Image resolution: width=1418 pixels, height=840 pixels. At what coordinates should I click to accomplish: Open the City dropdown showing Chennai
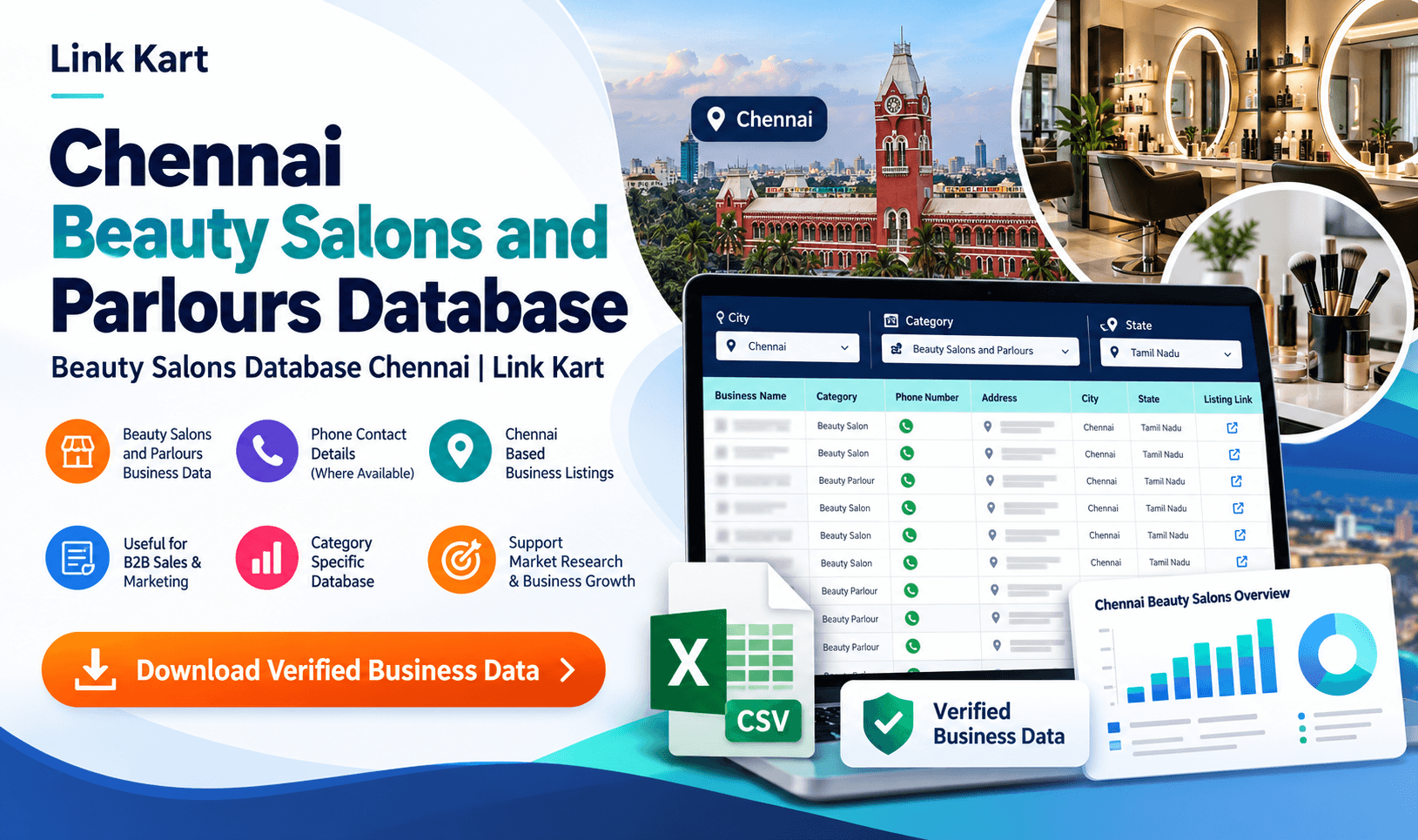(x=788, y=347)
